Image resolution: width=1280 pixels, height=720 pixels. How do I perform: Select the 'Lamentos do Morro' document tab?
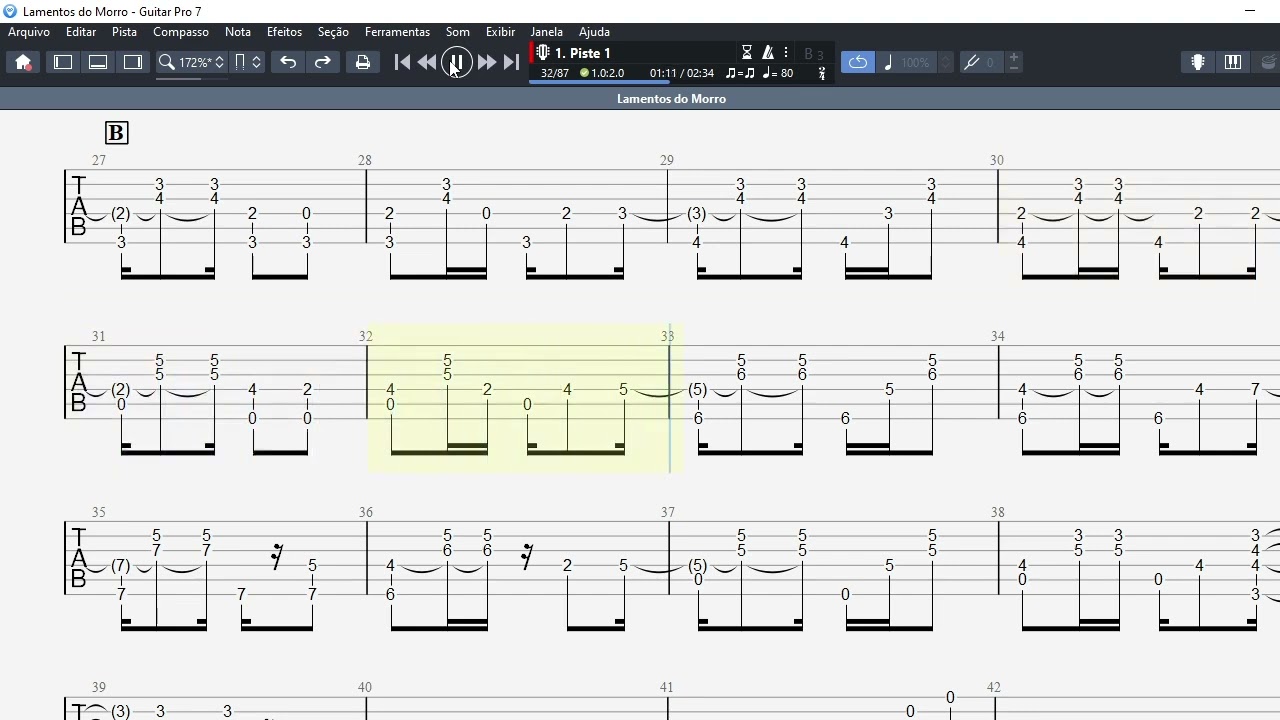(x=672, y=99)
